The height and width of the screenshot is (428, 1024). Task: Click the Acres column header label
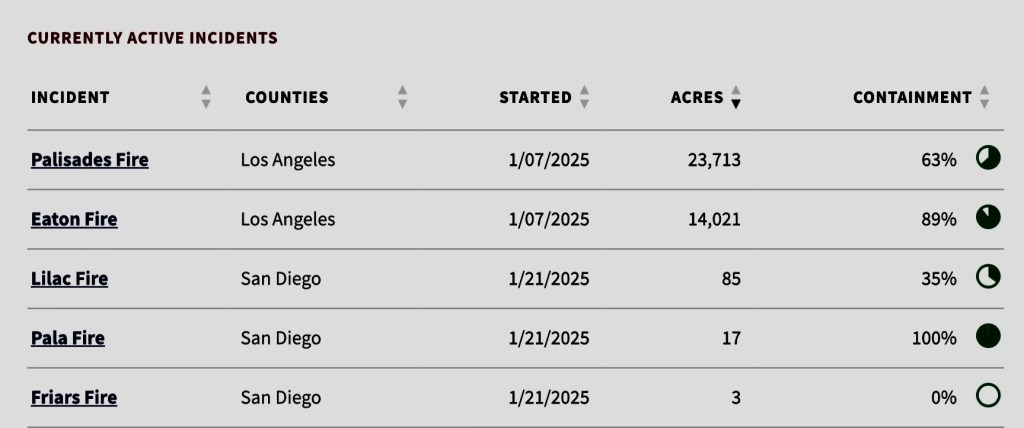click(696, 97)
